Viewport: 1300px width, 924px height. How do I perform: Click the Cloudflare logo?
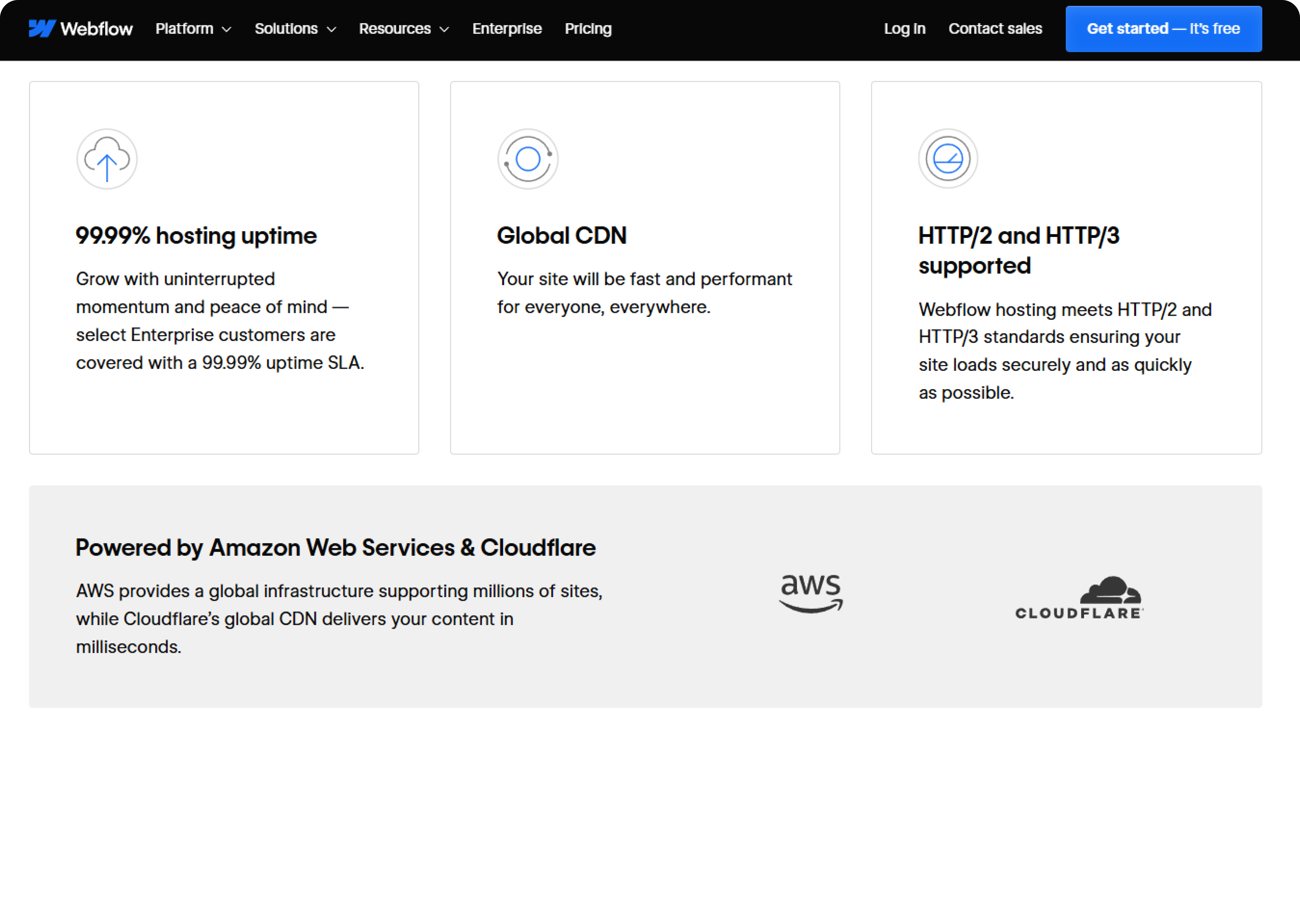click(1080, 597)
